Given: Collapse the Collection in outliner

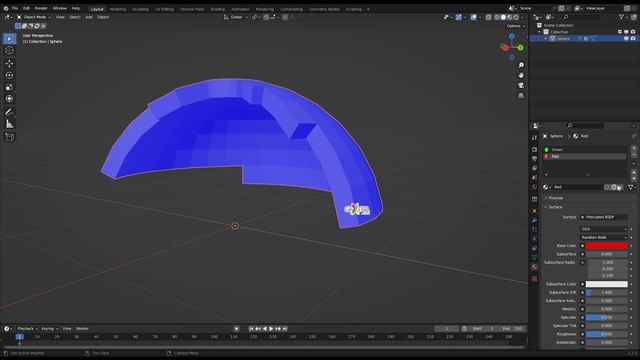Looking at the screenshot, I should [x=540, y=32].
